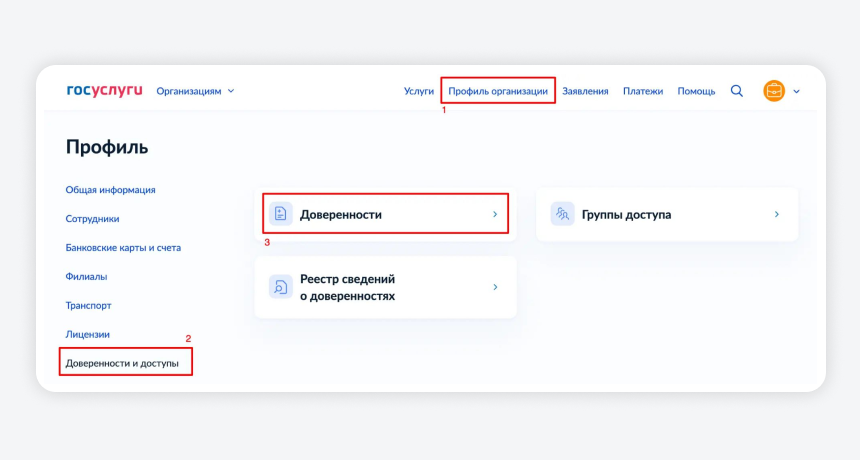Click the document icon on the Доверенности card
The image size is (860, 460).
(280, 214)
